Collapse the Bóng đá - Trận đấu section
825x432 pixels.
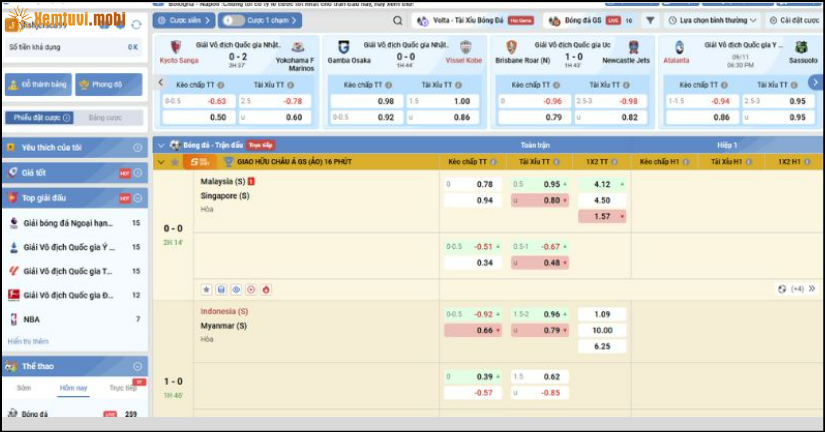(159, 145)
